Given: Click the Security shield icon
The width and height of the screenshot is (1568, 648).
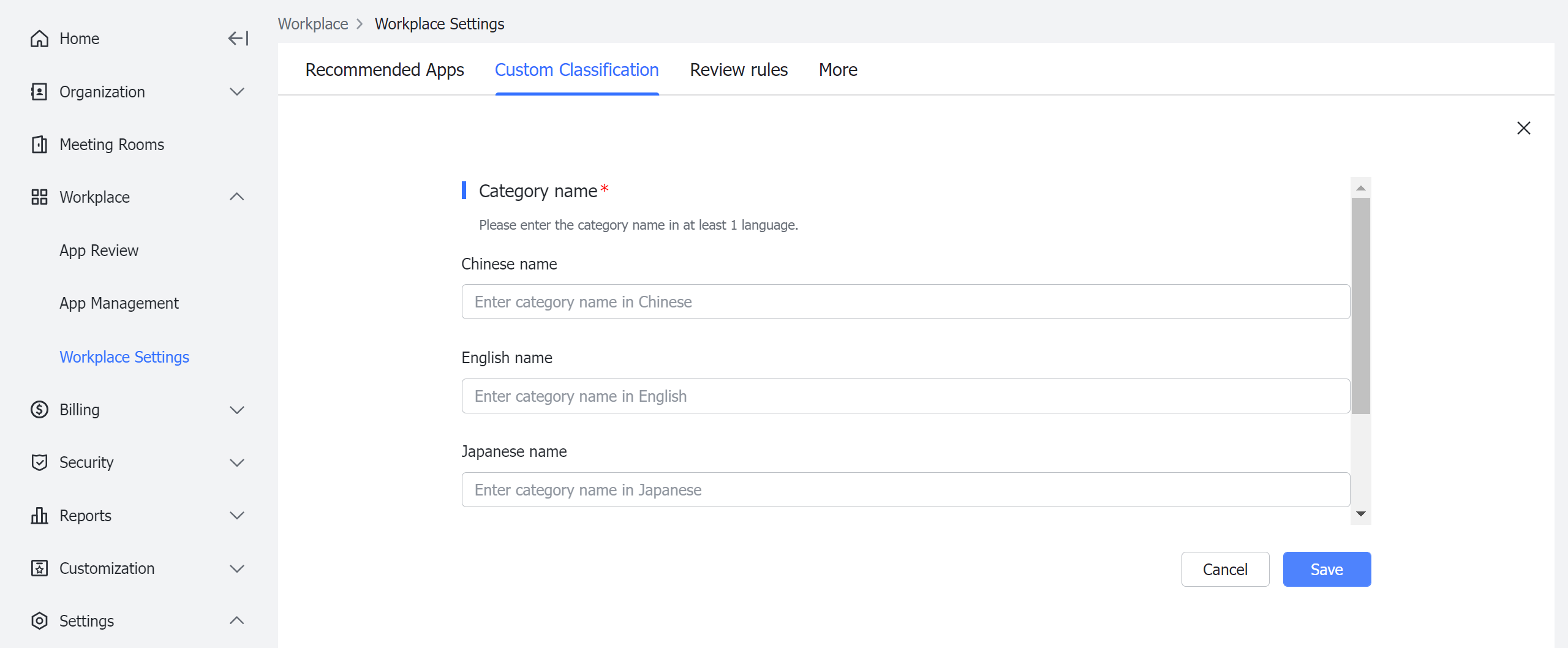Looking at the screenshot, I should coord(39,462).
